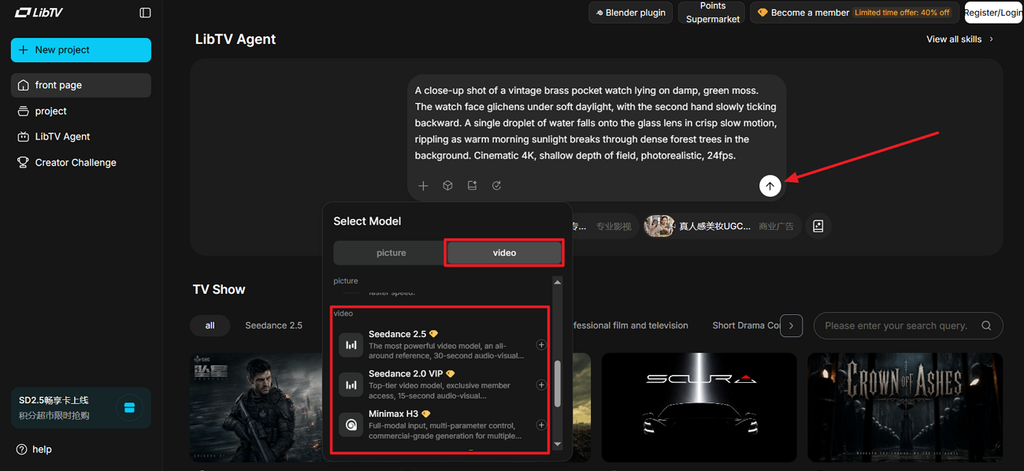Click into the prompt text area
Image resolution: width=1024 pixels, height=471 pixels.
click(x=596, y=123)
